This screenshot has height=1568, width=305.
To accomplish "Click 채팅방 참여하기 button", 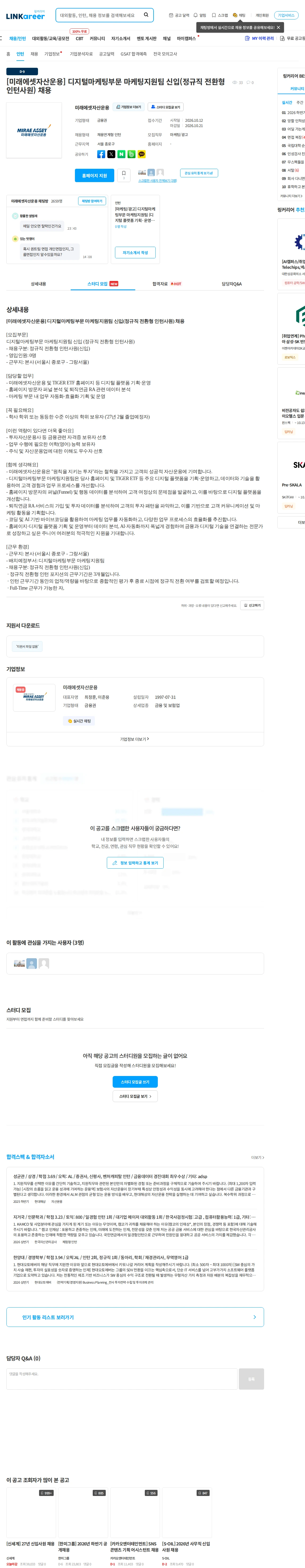I will [x=92, y=201].
